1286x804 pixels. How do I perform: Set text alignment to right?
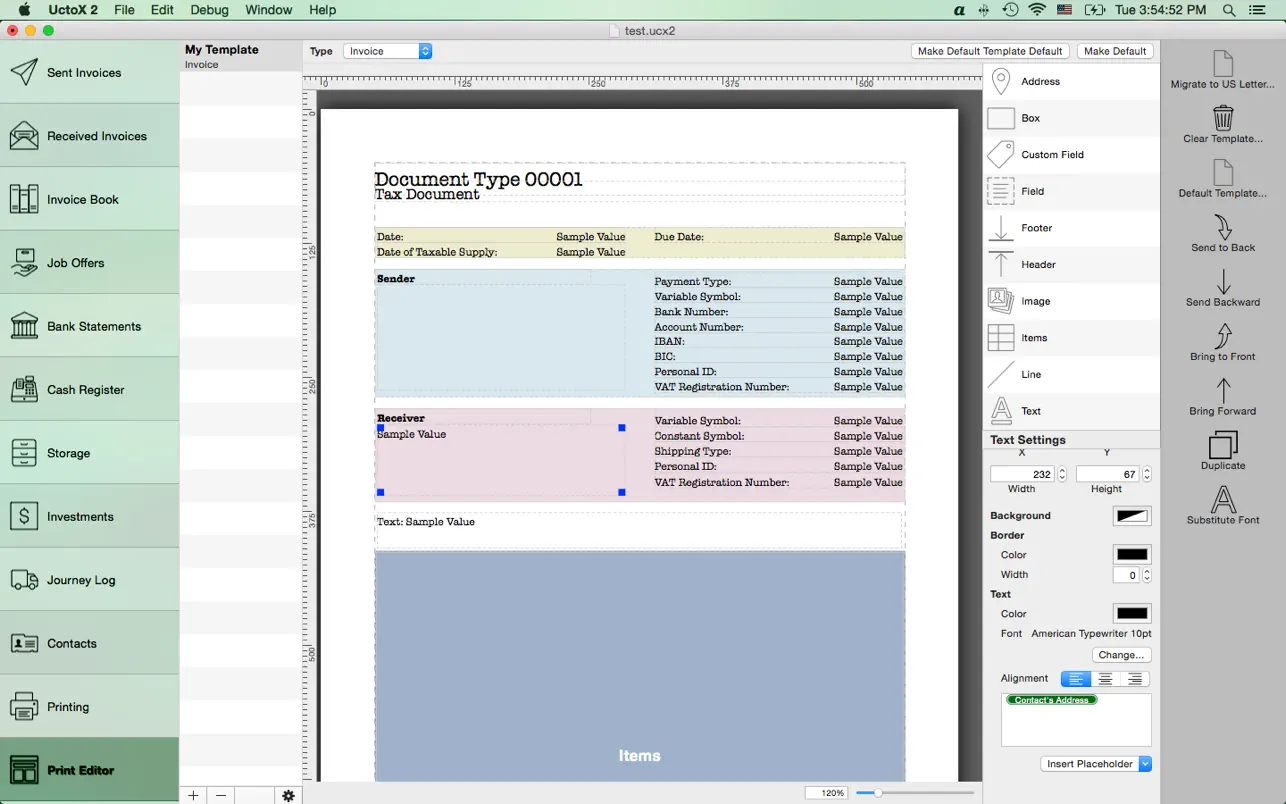1134,679
